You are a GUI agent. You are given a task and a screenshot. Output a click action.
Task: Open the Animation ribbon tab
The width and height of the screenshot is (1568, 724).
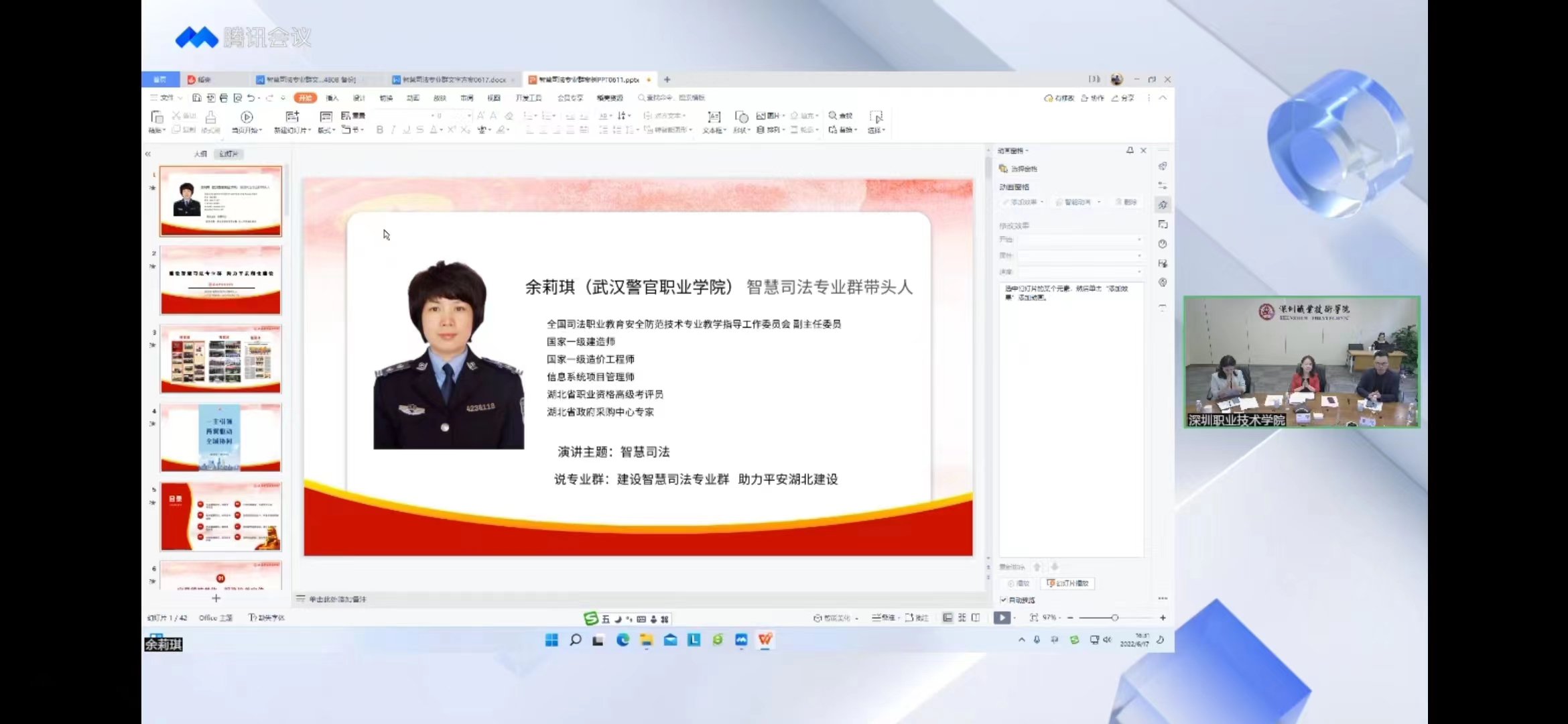click(x=413, y=98)
